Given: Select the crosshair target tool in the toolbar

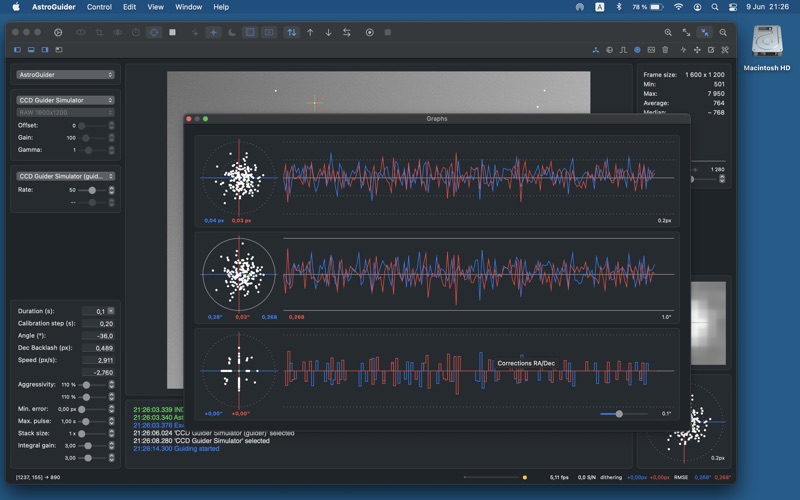Looking at the screenshot, I should pyautogui.click(x=154, y=32).
